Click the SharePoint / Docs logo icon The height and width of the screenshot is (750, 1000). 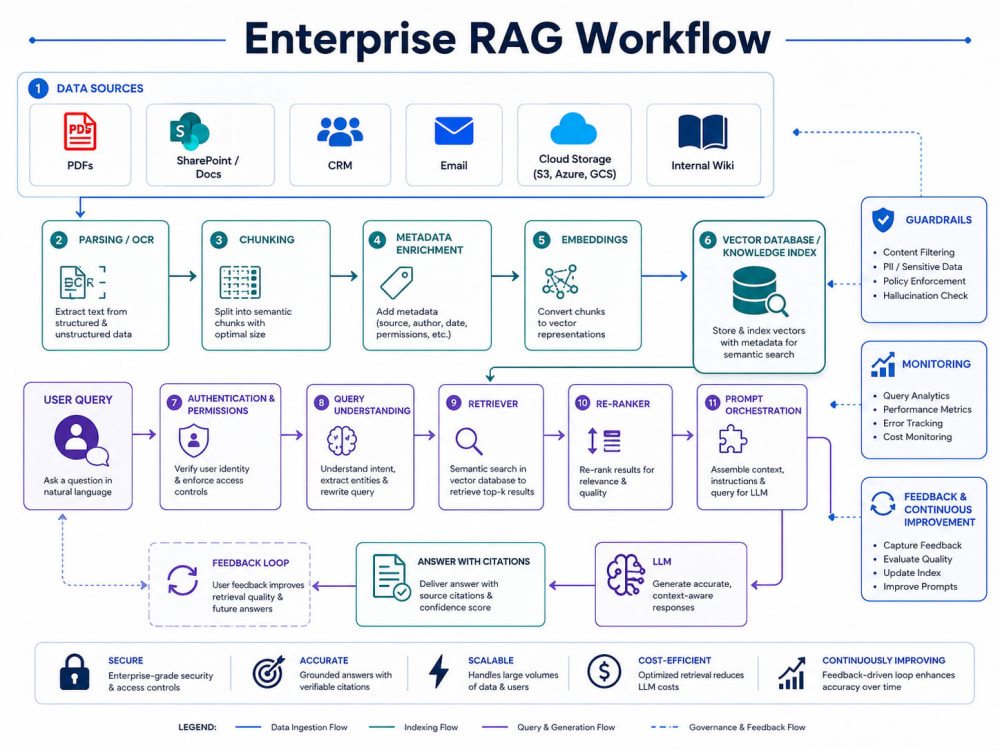point(189,131)
